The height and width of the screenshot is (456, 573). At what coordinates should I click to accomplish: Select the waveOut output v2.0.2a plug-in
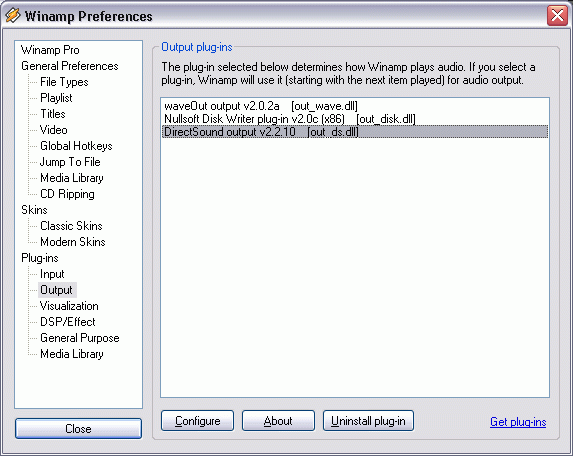click(x=354, y=106)
